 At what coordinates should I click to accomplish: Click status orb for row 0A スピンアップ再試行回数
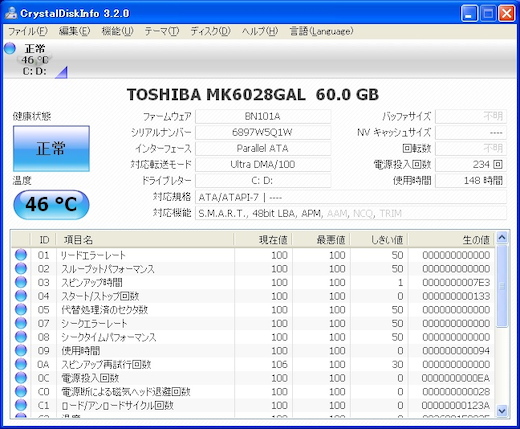[21, 364]
